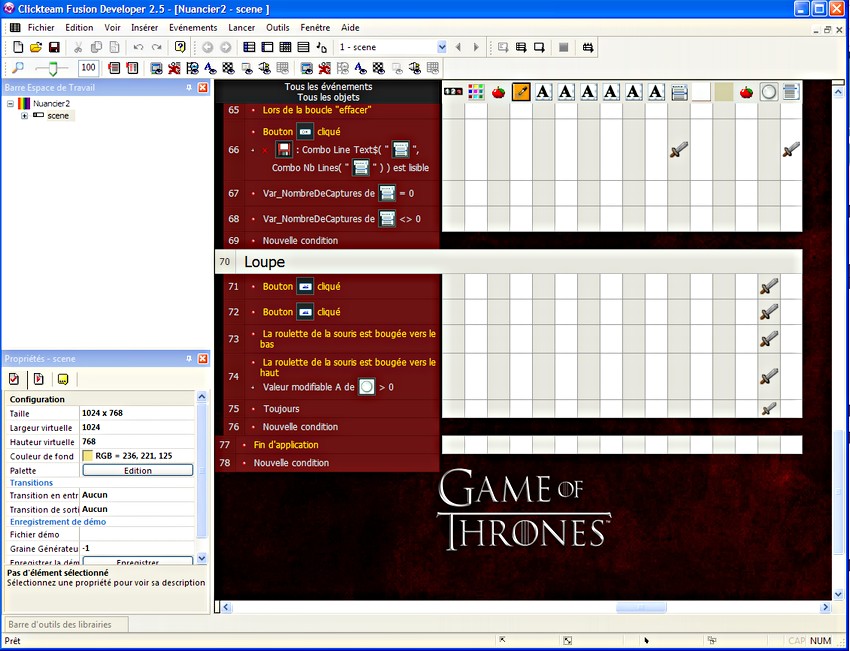Save the application with the floppy disk icon
The width and height of the screenshot is (850, 651).
[54, 47]
